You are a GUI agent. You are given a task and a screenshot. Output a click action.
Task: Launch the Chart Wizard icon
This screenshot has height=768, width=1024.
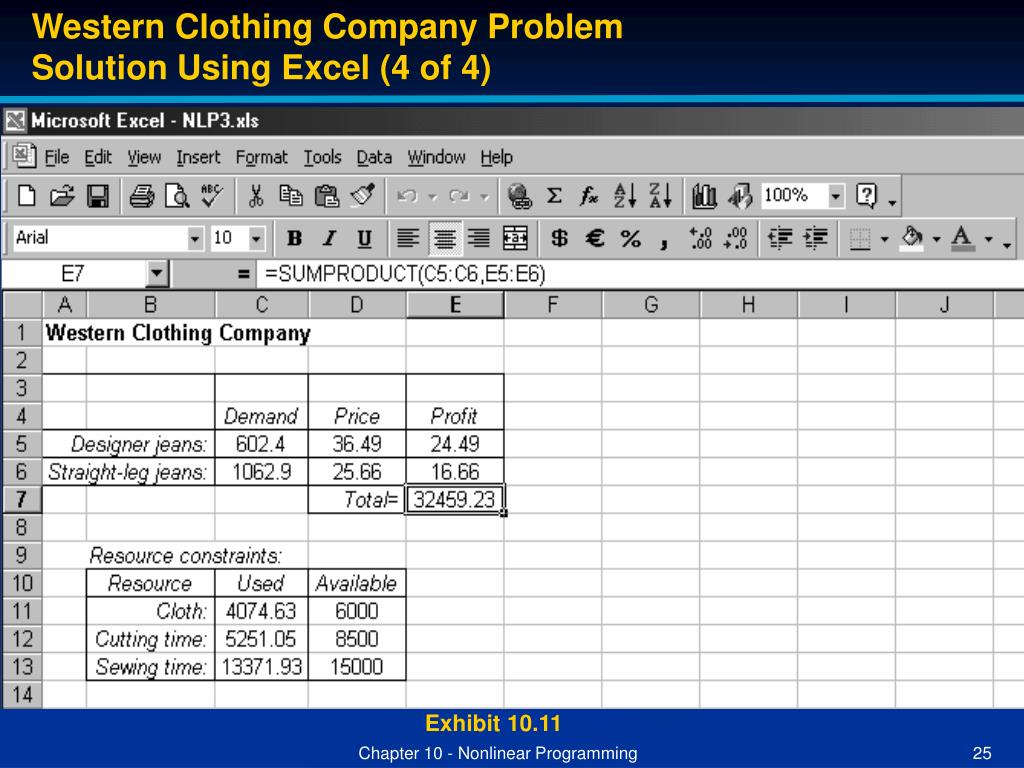point(704,195)
